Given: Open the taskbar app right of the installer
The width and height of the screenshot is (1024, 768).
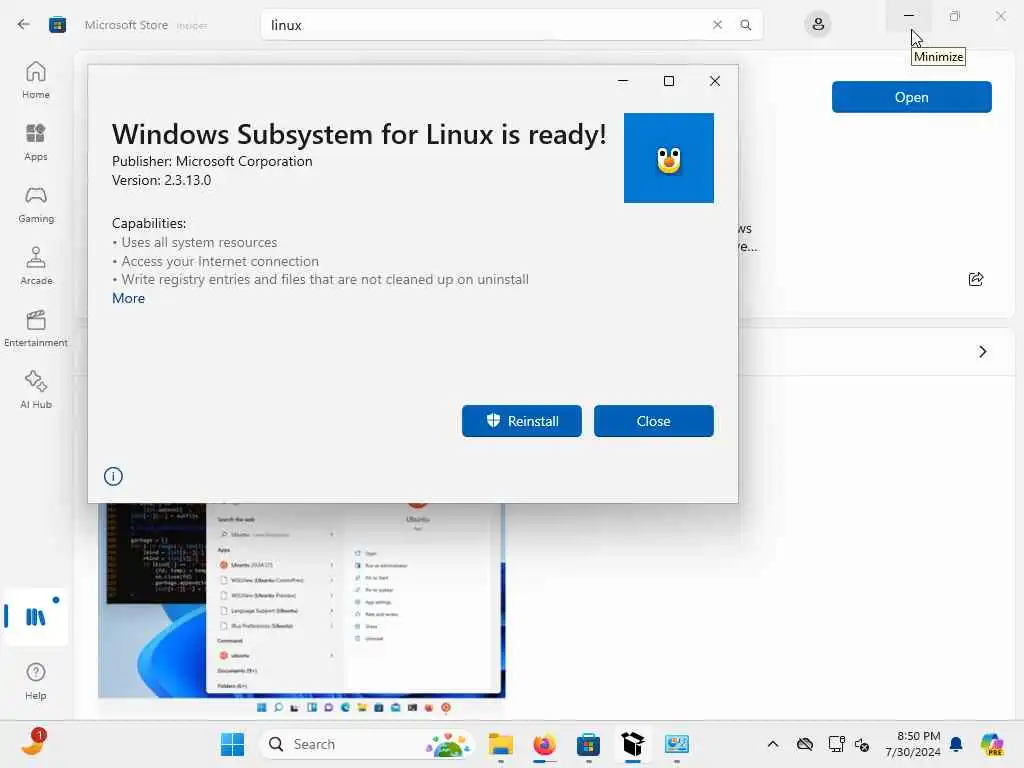Looking at the screenshot, I should click(677, 744).
